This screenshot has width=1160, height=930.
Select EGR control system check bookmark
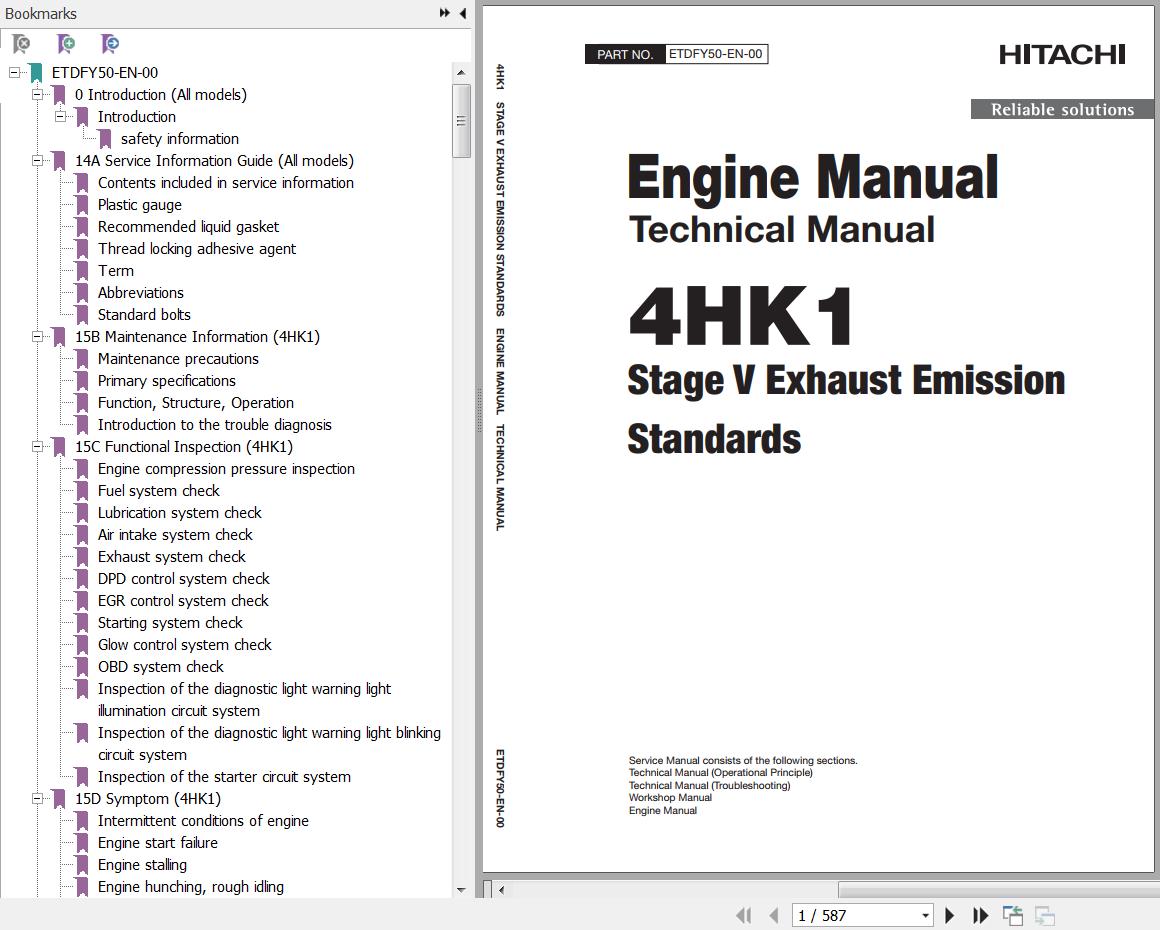pyautogui.click(x=183, y=601)
